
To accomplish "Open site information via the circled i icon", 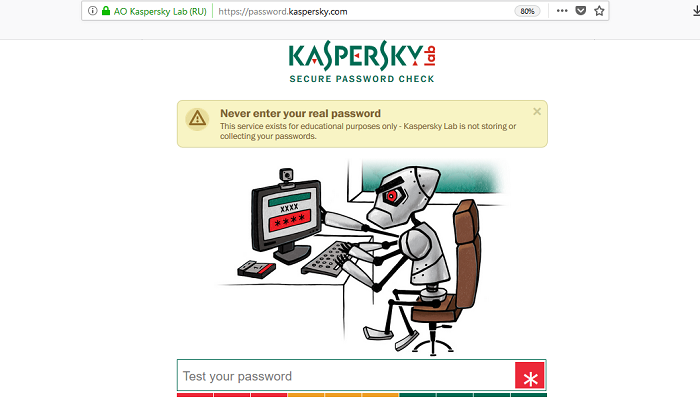I will pyautogui.click(x=92, y=11).
